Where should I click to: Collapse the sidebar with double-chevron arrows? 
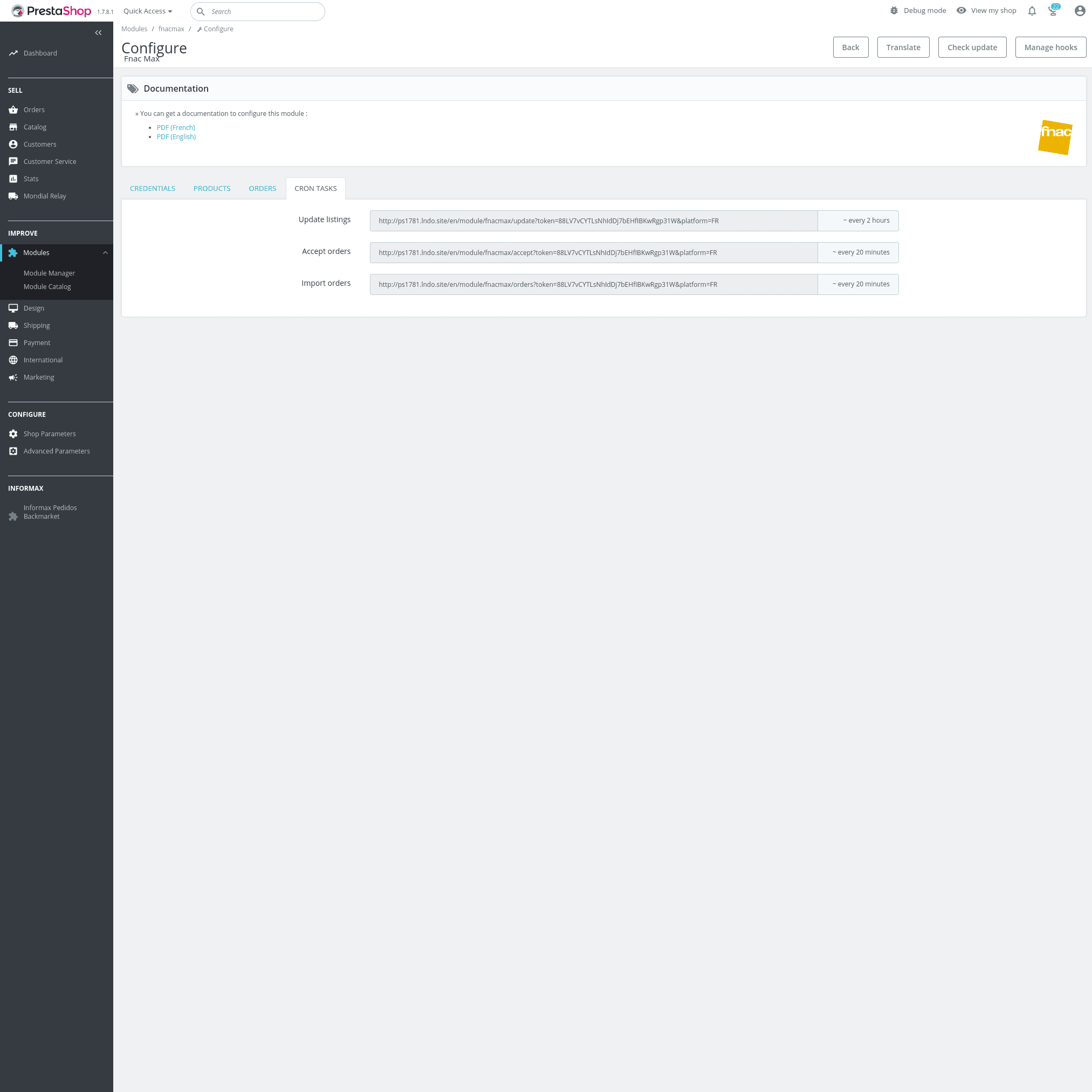pyautogui.click(x=98, y=33)
